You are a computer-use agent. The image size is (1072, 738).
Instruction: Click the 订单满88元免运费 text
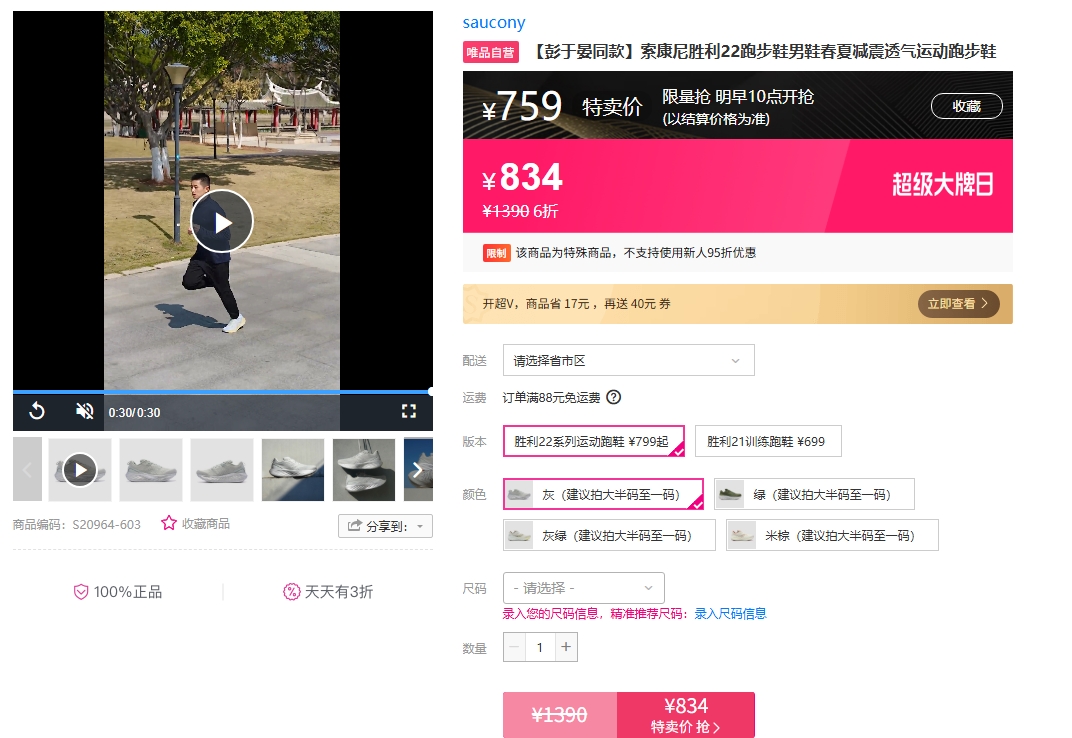click(551, 397)
